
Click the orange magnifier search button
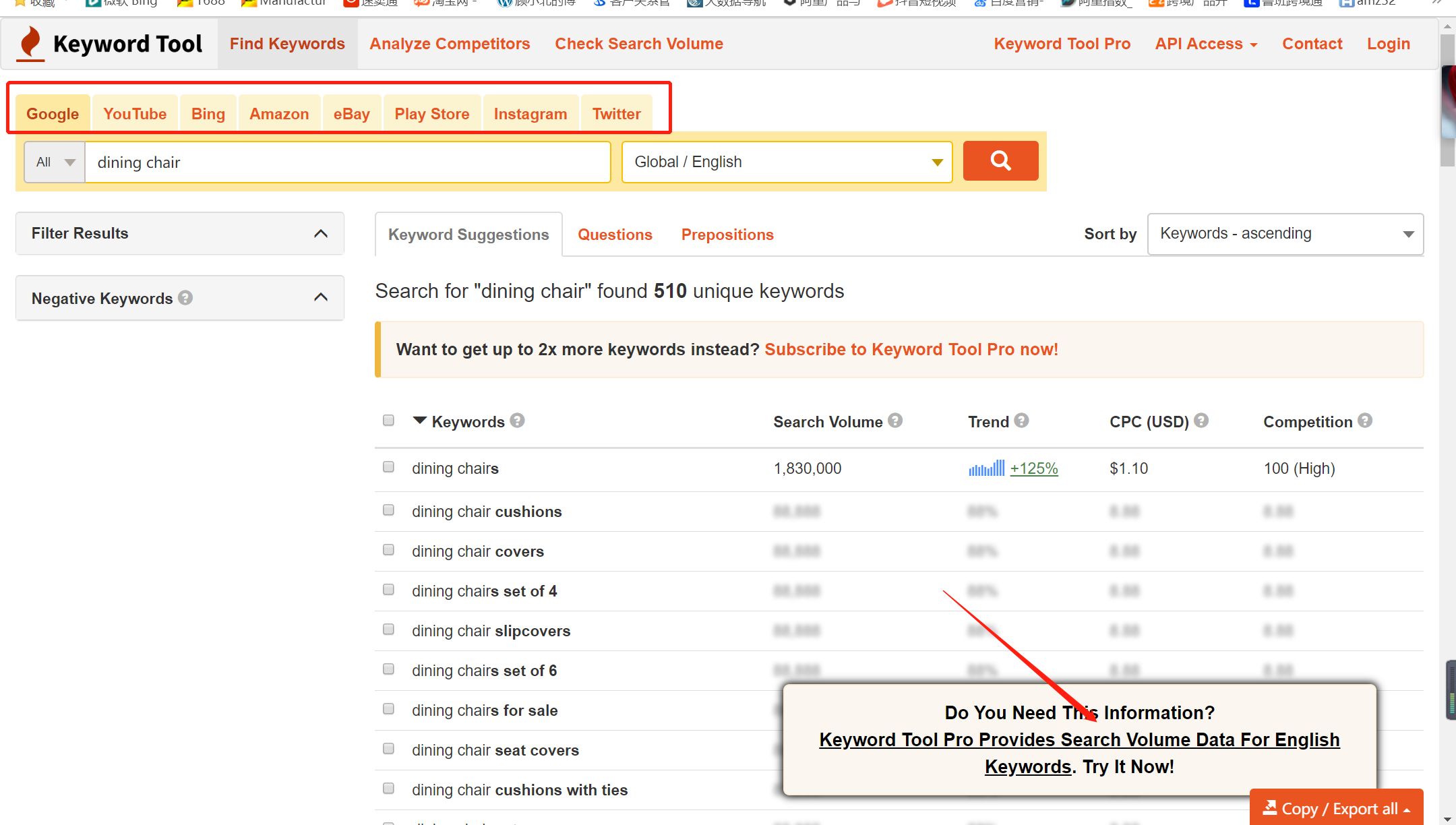click(1000, 161)
